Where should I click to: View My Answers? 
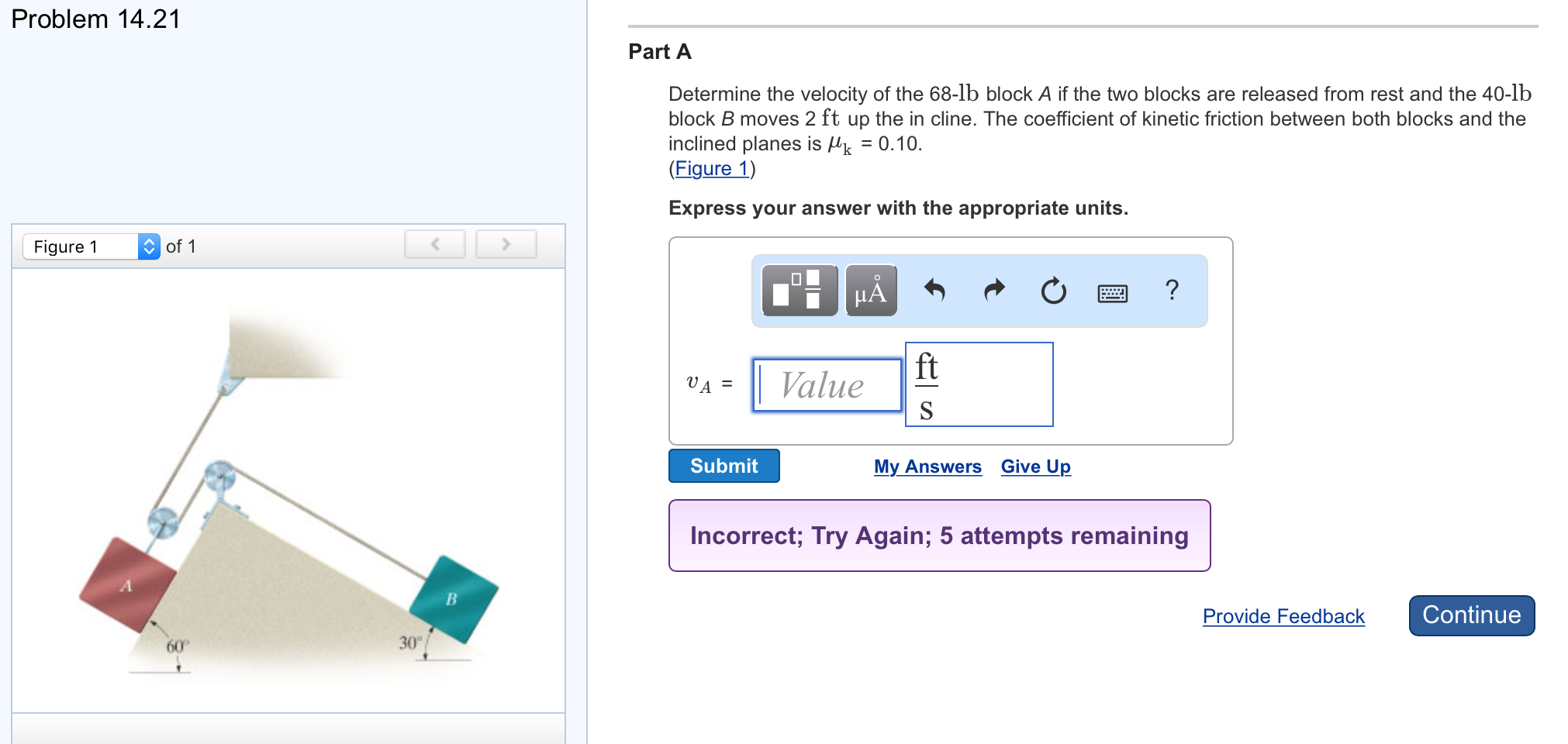(927, 467)
